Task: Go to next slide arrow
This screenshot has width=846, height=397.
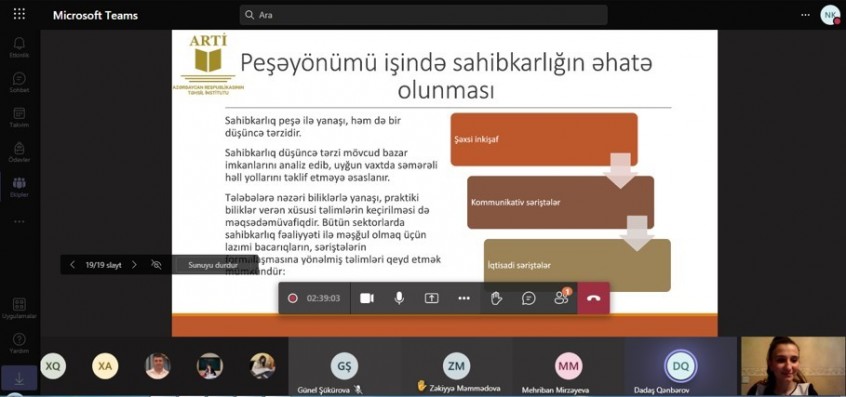Action: point(135,264)
